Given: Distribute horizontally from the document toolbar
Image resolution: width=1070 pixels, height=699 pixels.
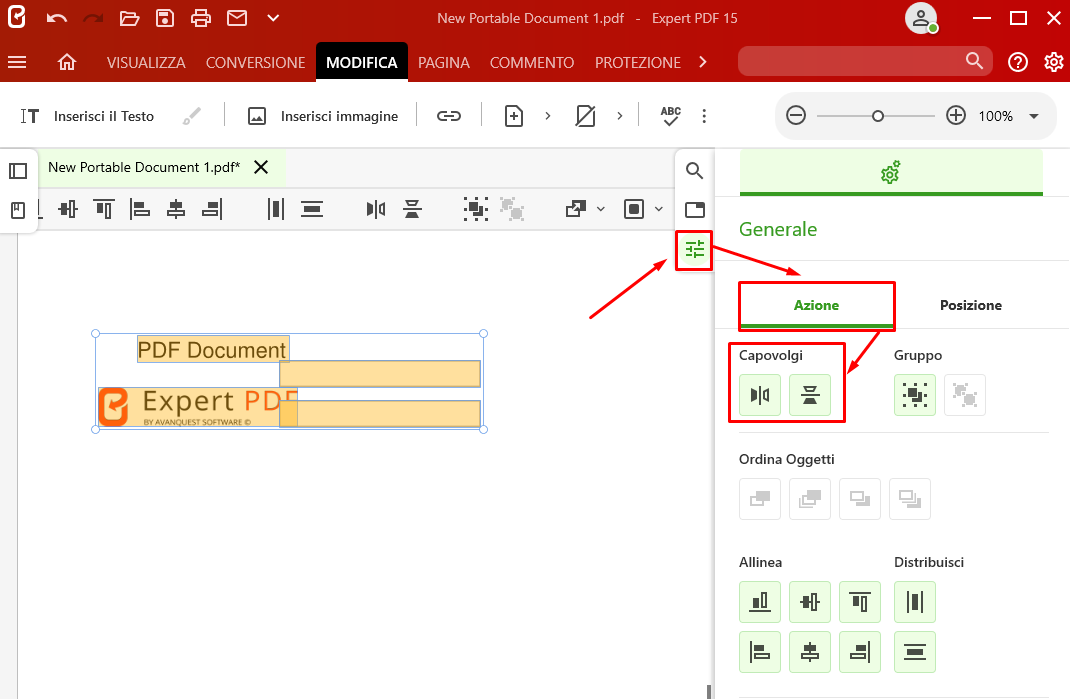Looking at the screenshot, I should tap(276, 209).
